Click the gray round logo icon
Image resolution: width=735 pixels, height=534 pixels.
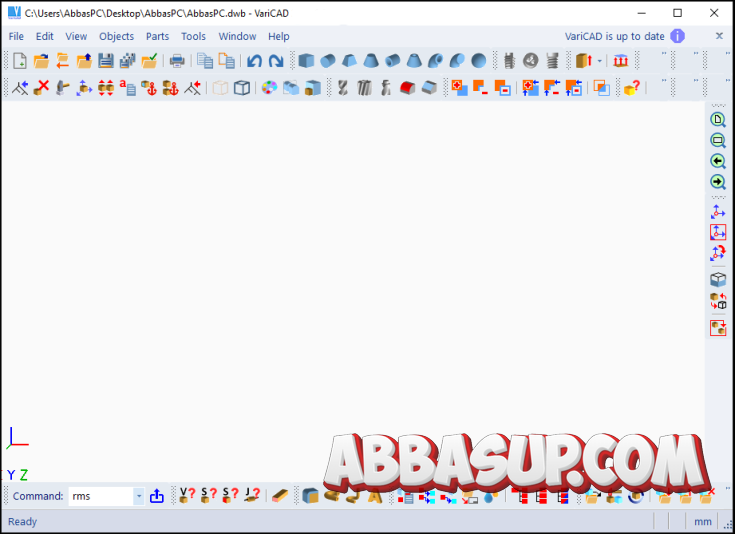[531, 60]
